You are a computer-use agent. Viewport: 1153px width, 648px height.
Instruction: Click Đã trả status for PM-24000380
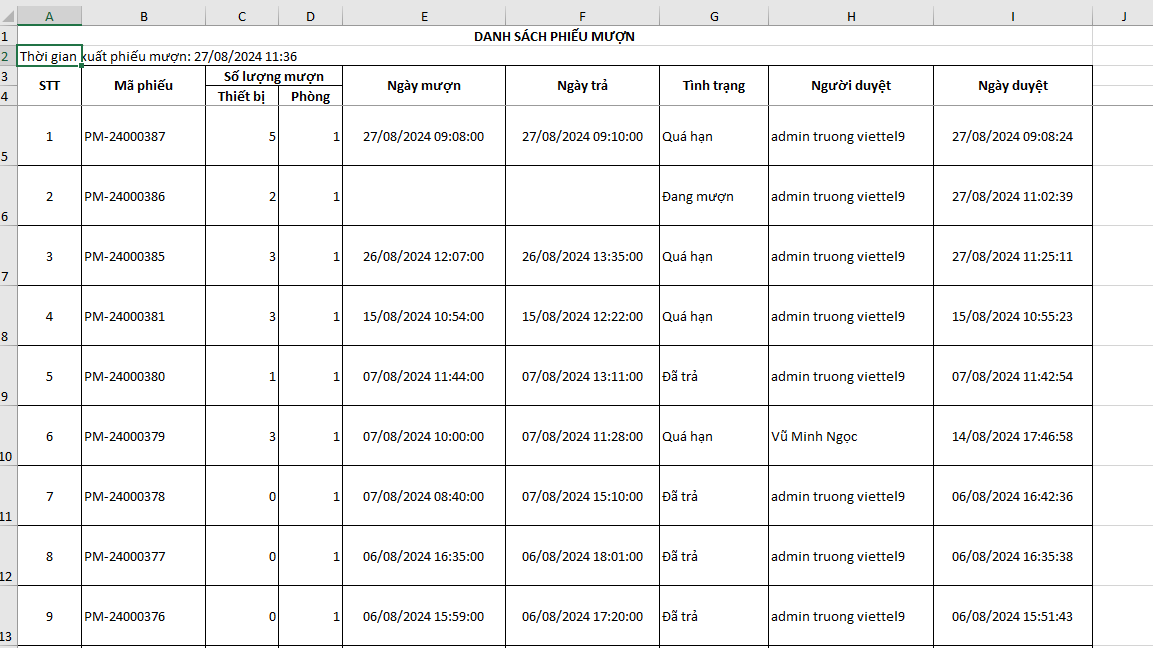(x=714, y=376)
